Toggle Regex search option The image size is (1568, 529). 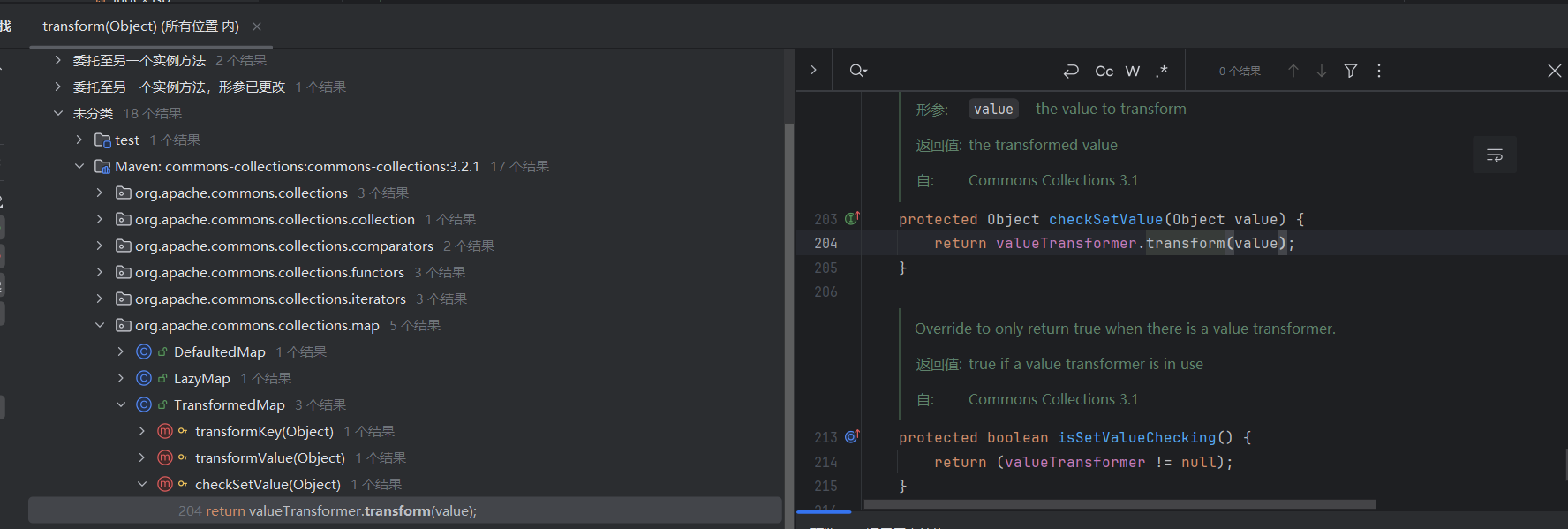[x=1162, y=71]
